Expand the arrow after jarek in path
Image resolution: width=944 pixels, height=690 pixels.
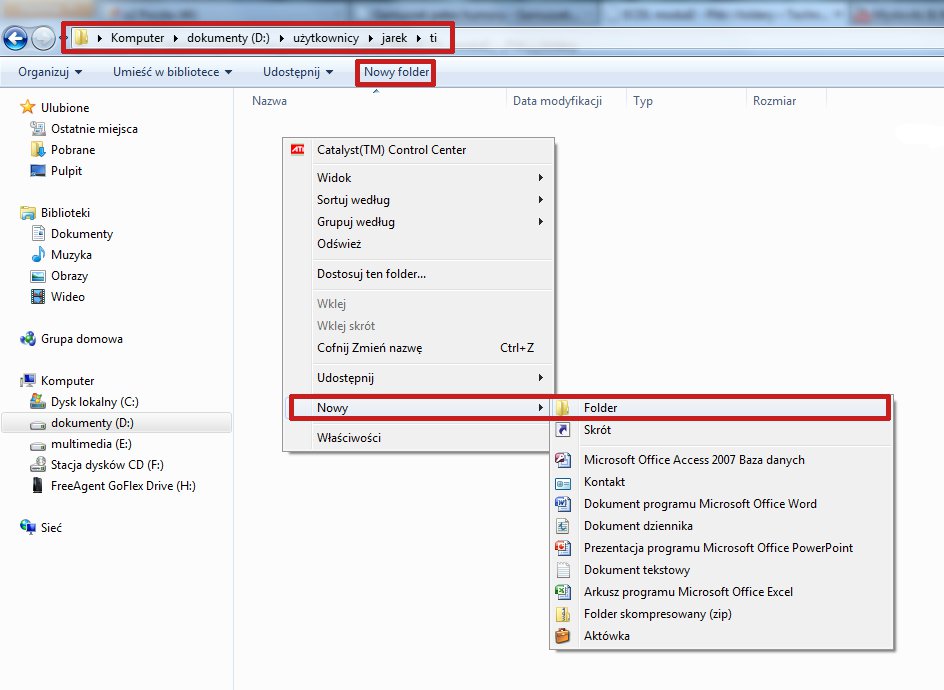pyautogui.click(x=418, y=38)
